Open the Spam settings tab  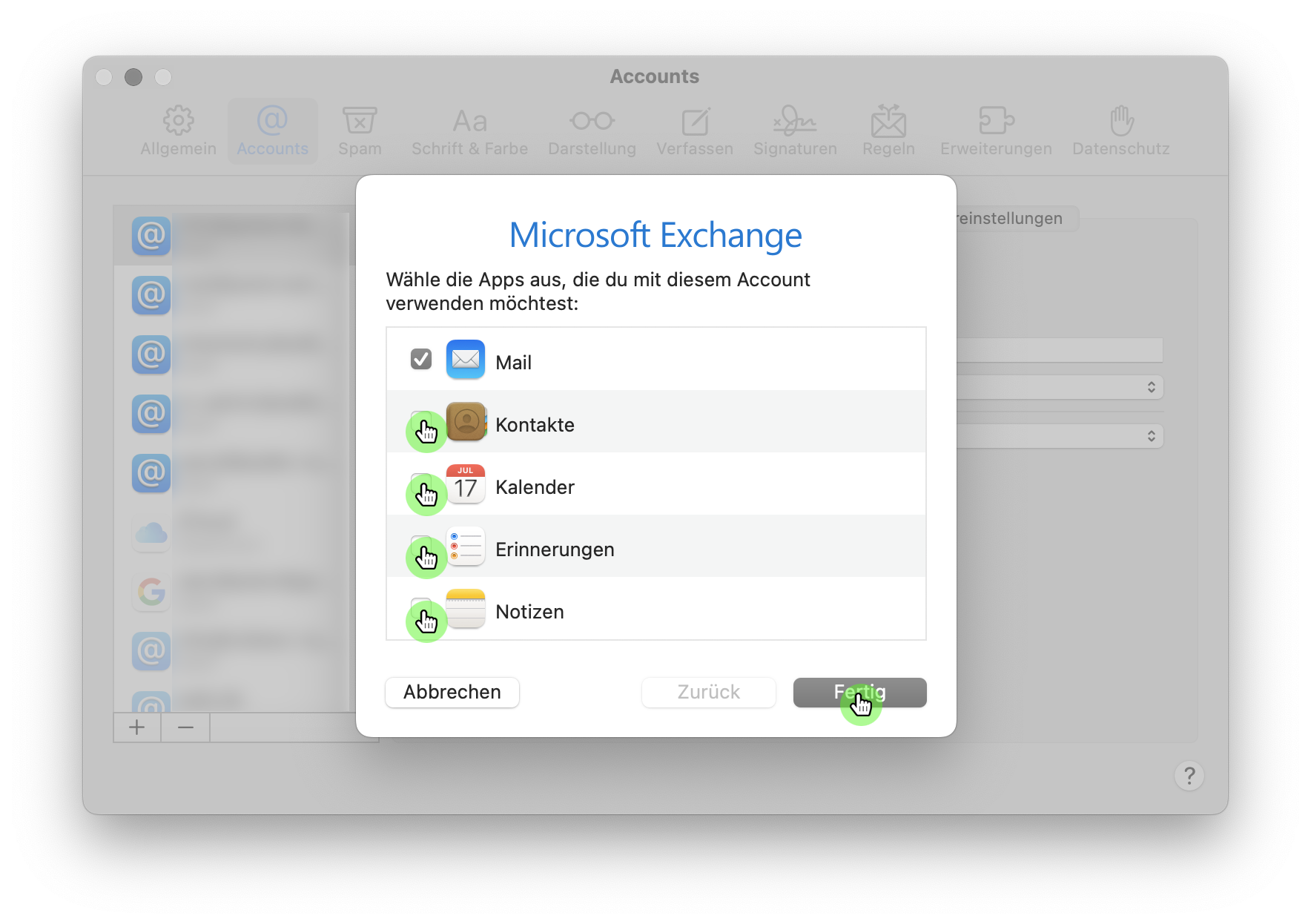point(360,131)
